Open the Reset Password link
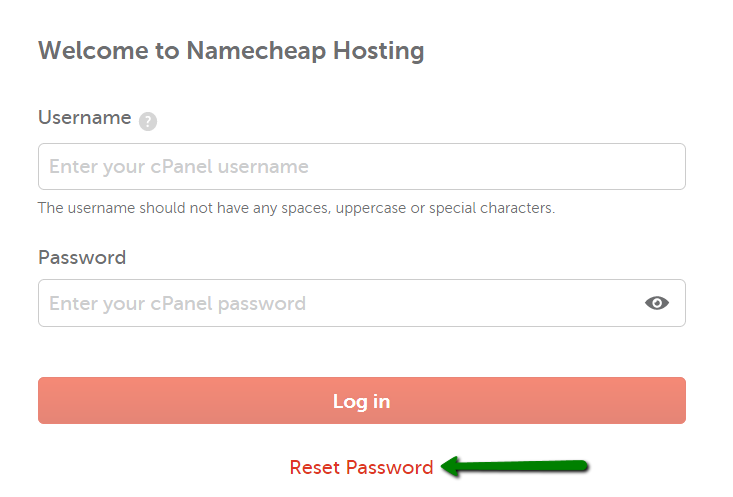 tap(361, 467)
